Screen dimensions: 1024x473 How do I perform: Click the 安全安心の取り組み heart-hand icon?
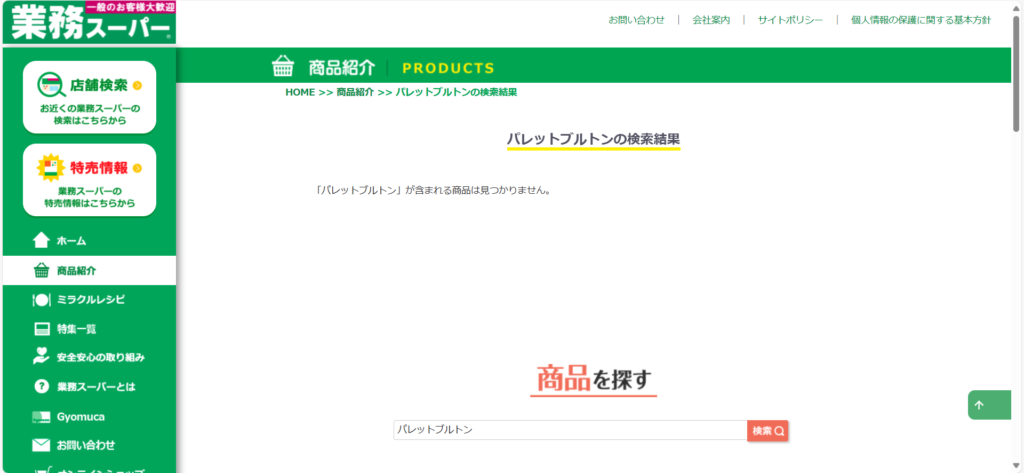point(41,357)
